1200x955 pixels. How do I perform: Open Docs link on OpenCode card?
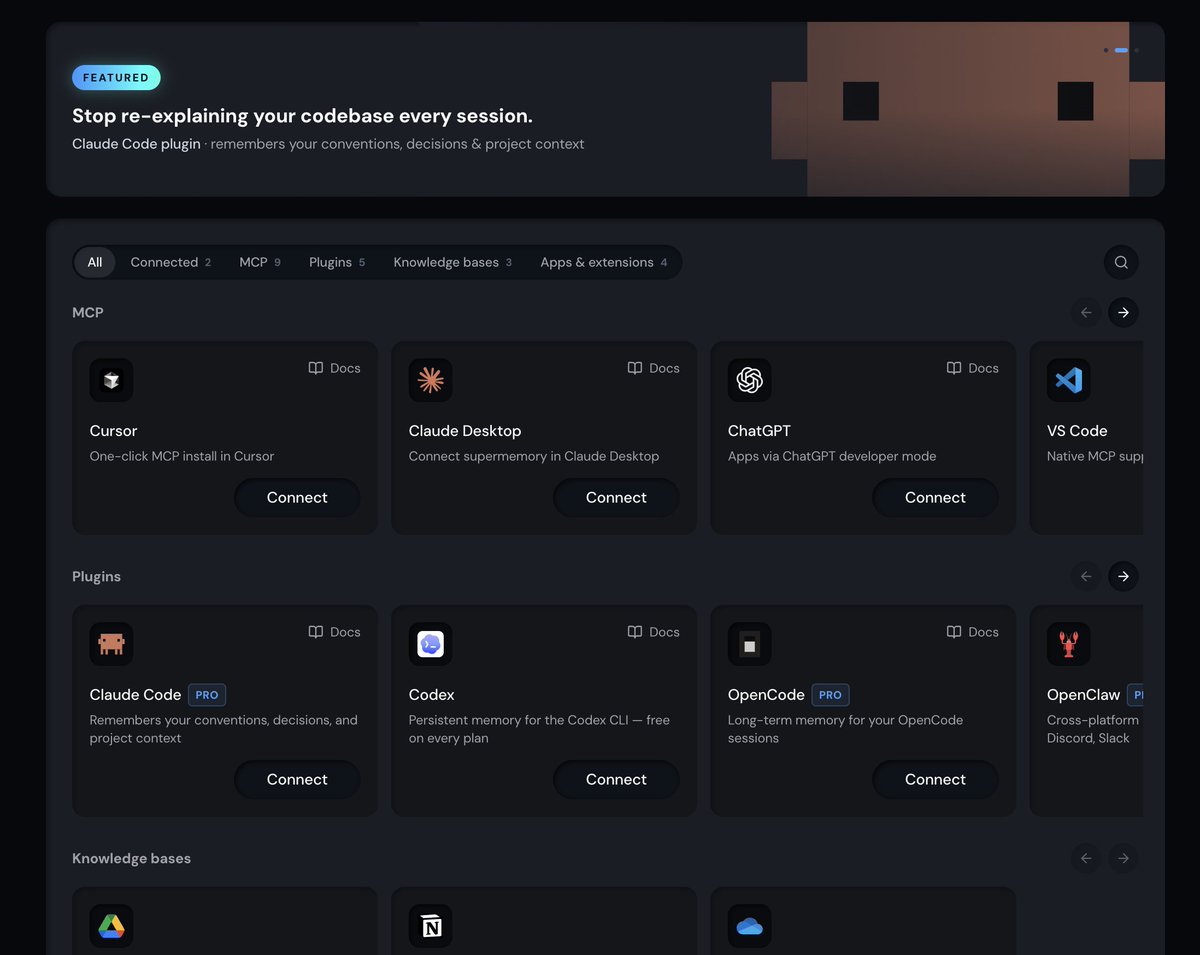coord(972,632)
